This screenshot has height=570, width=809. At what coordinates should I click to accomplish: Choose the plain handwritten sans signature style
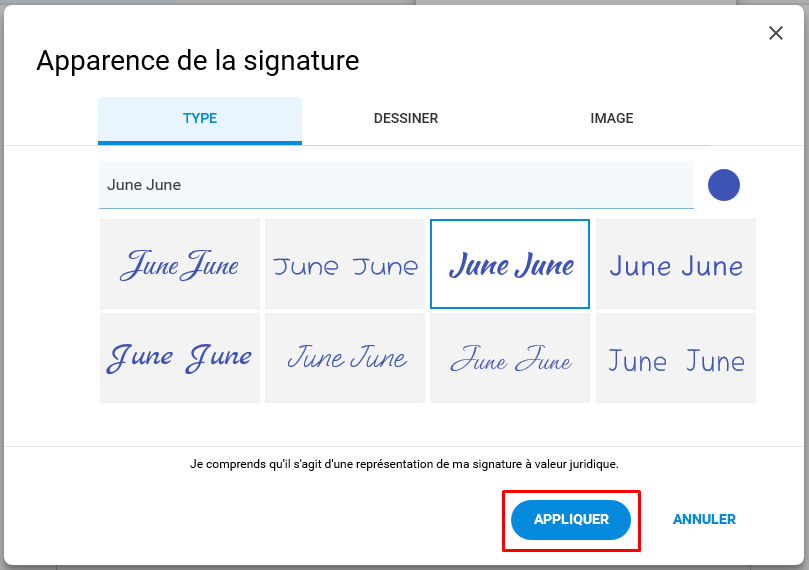pyautogui.click(x=676, y=264)
